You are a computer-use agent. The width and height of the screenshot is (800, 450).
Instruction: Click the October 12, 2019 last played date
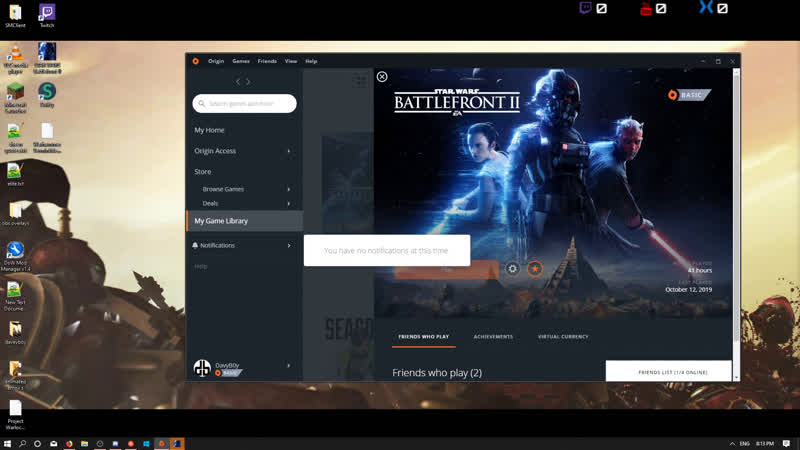coord(688,290)
